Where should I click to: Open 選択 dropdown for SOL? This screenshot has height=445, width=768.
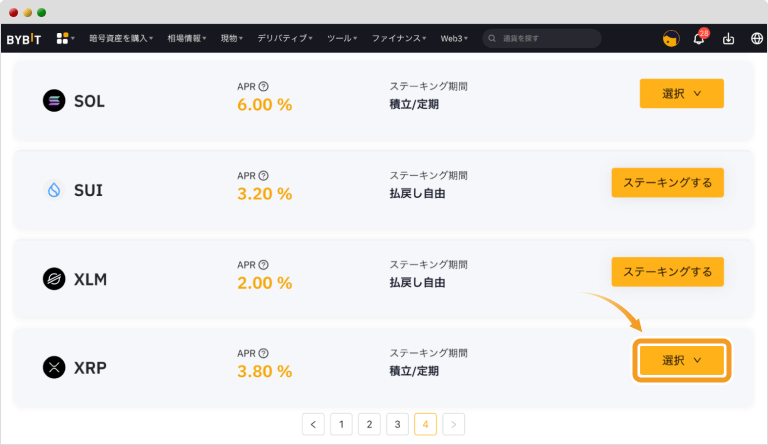pyautogui.click(x=681, y=94)
